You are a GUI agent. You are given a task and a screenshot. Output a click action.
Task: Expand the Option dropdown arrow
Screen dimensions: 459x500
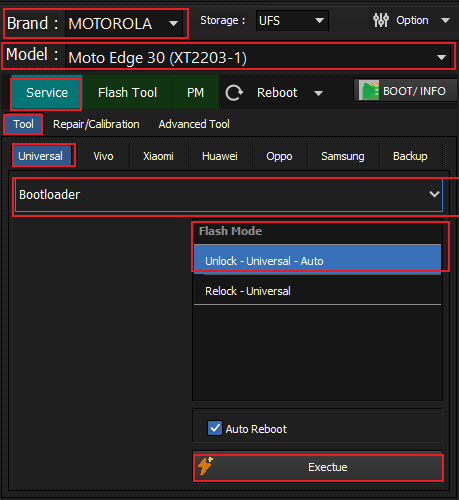445,21
